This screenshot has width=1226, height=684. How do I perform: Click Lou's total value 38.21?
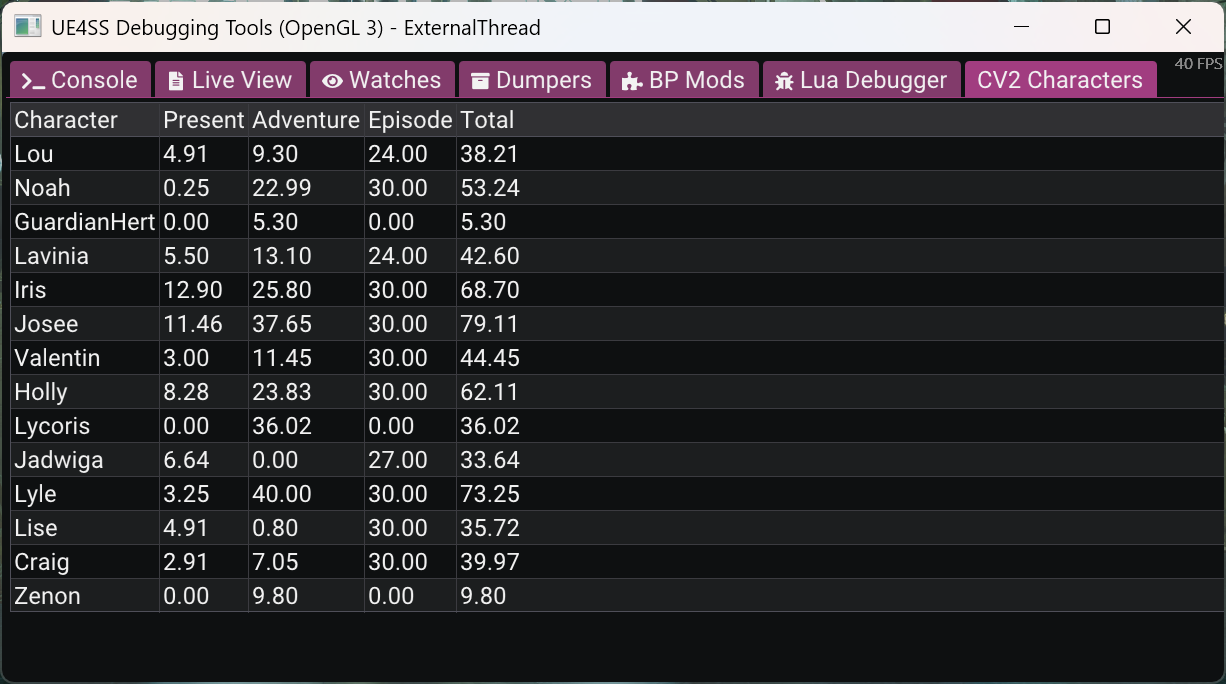490,154
